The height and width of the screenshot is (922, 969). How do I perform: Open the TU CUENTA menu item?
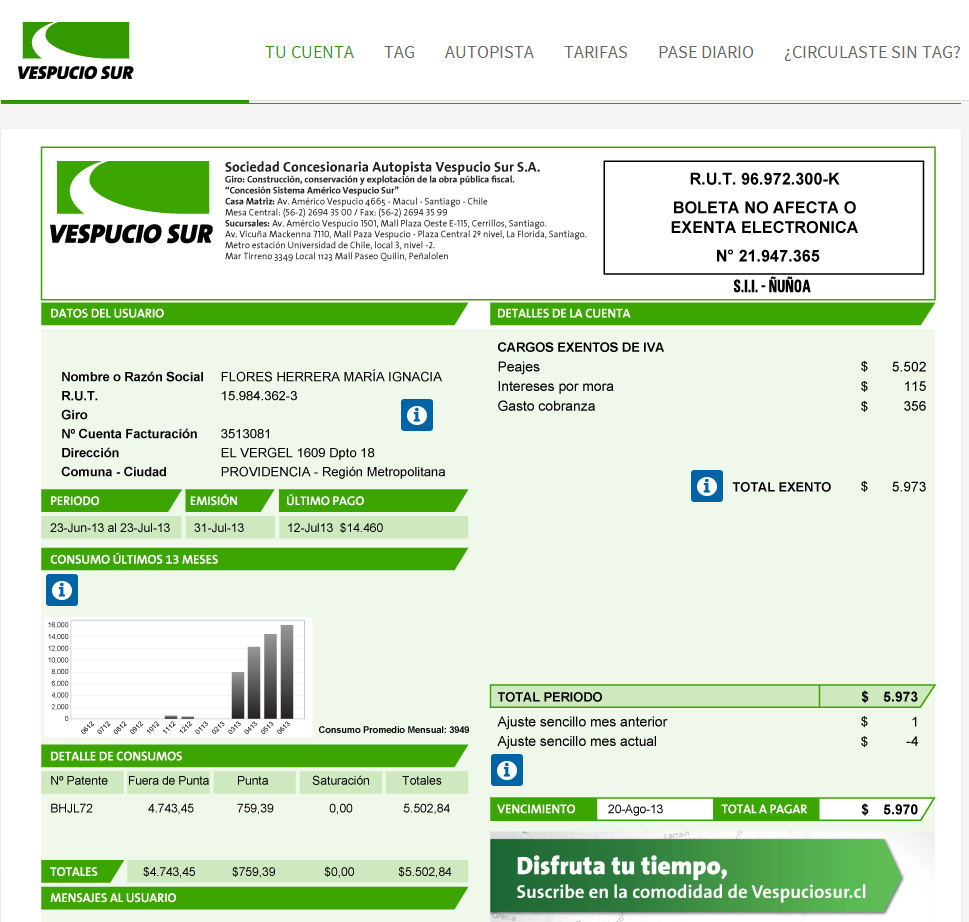[x=310, y=52]
